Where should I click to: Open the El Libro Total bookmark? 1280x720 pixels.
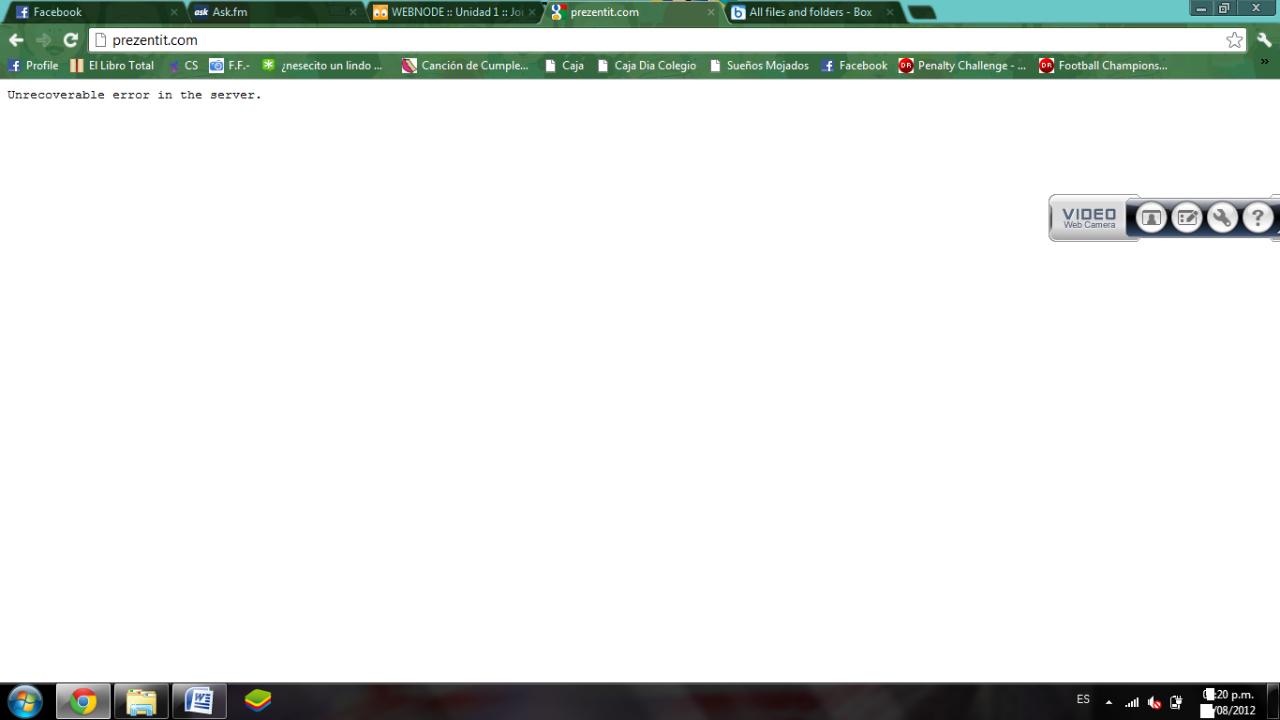(112, 66)
